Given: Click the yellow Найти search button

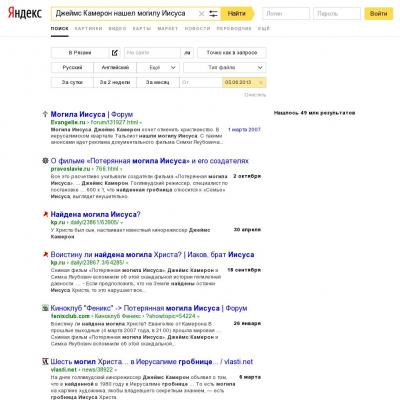Looking at the screenshot, I should pos(237,14).
